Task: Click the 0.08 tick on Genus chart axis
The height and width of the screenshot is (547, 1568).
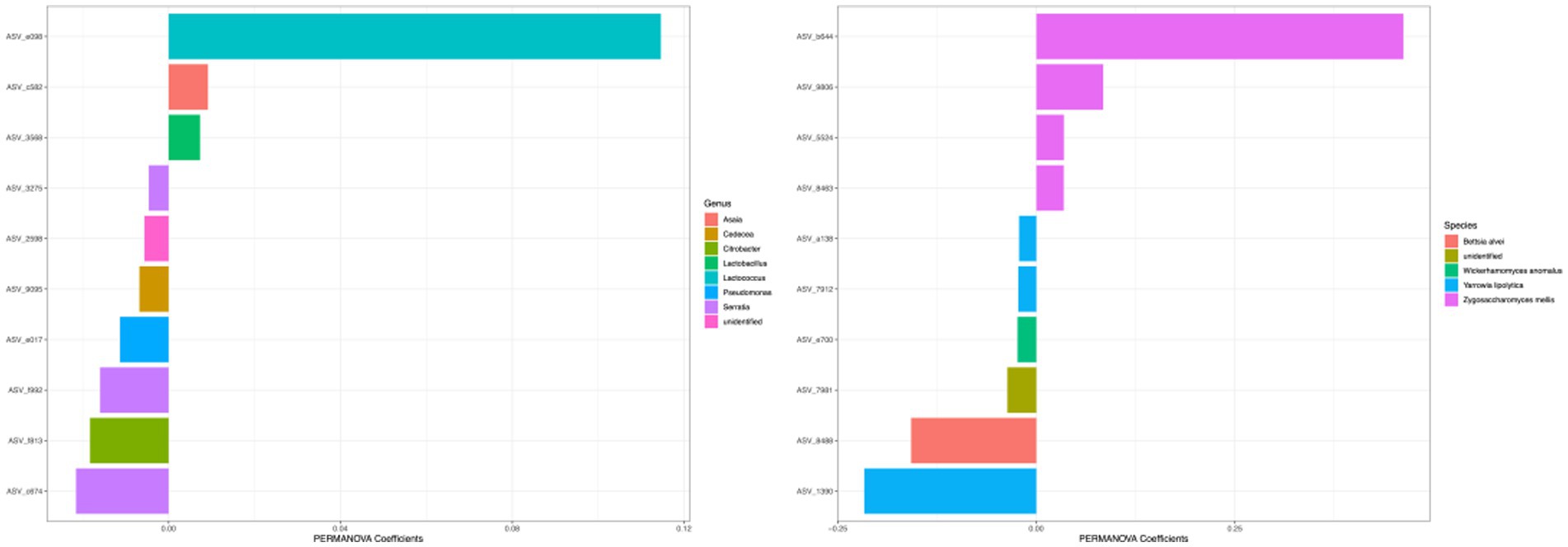Action: (511, 528)
